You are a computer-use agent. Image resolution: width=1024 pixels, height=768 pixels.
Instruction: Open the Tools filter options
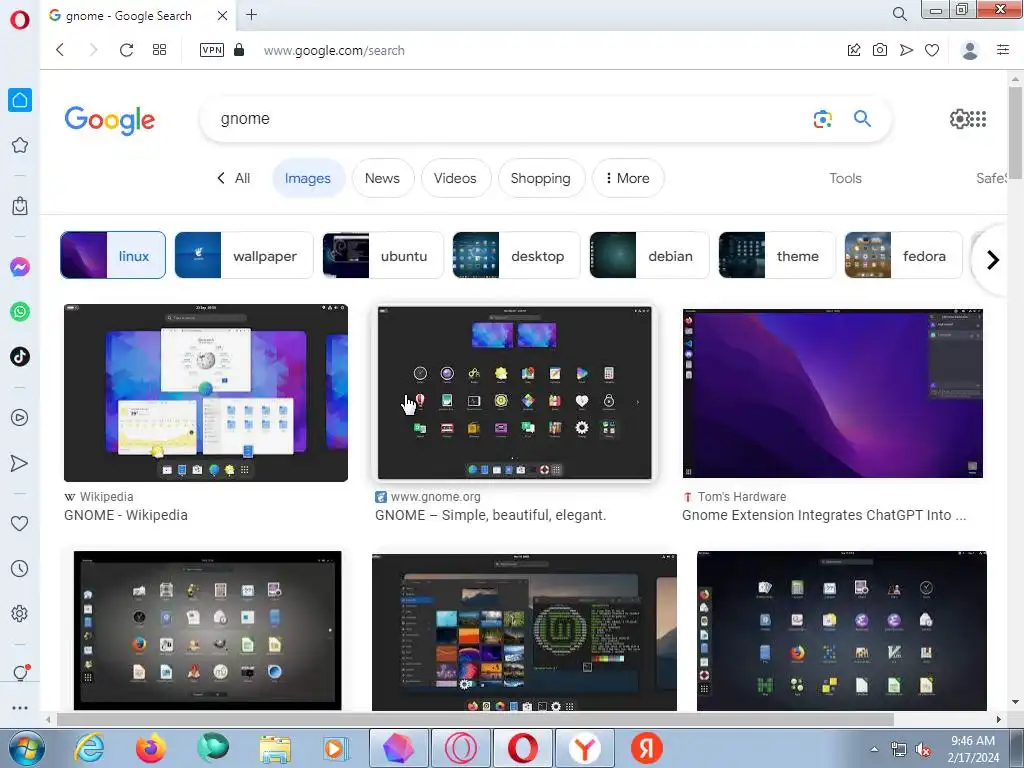845,178
